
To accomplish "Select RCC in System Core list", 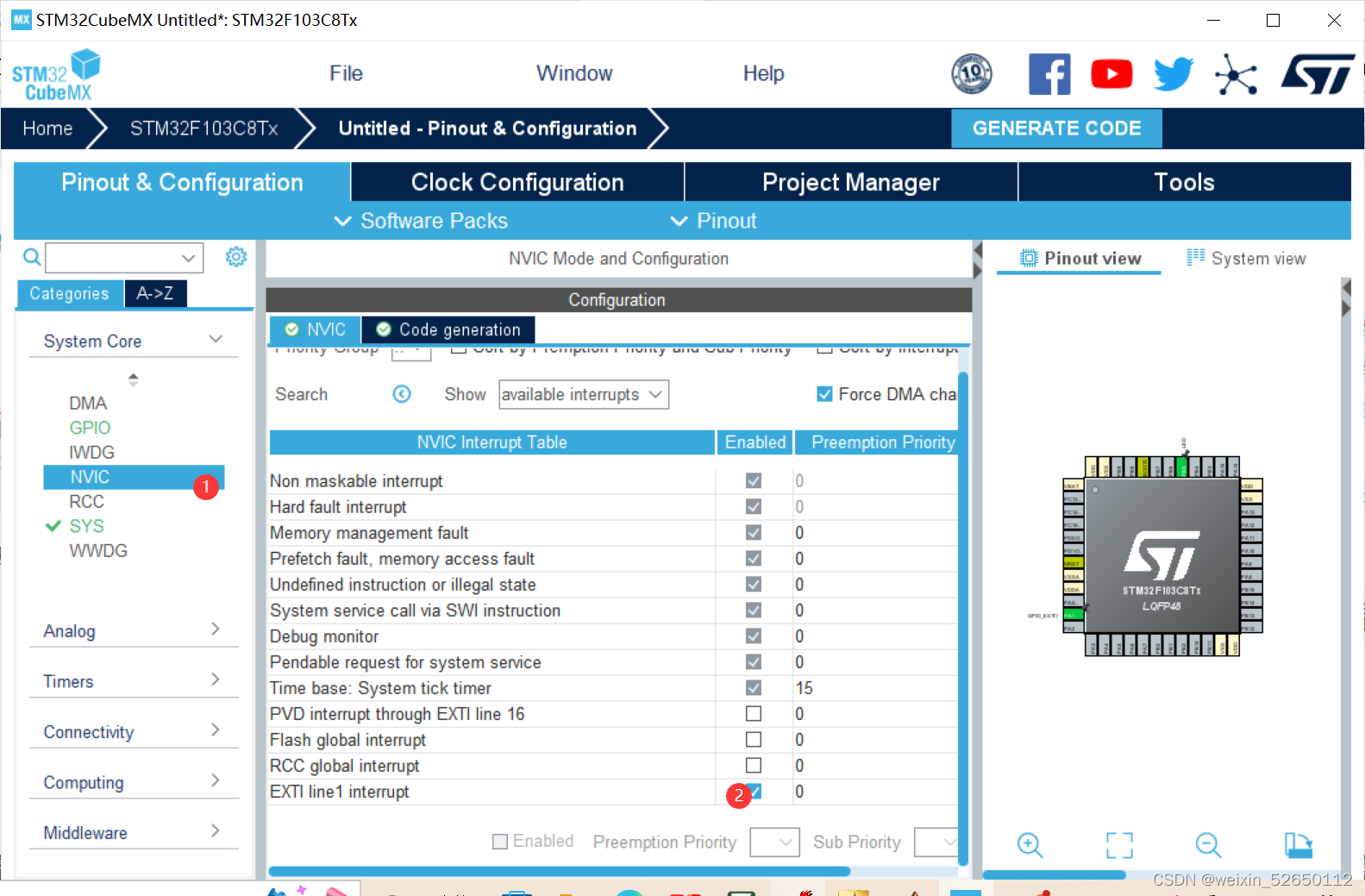I will (86, 501).
